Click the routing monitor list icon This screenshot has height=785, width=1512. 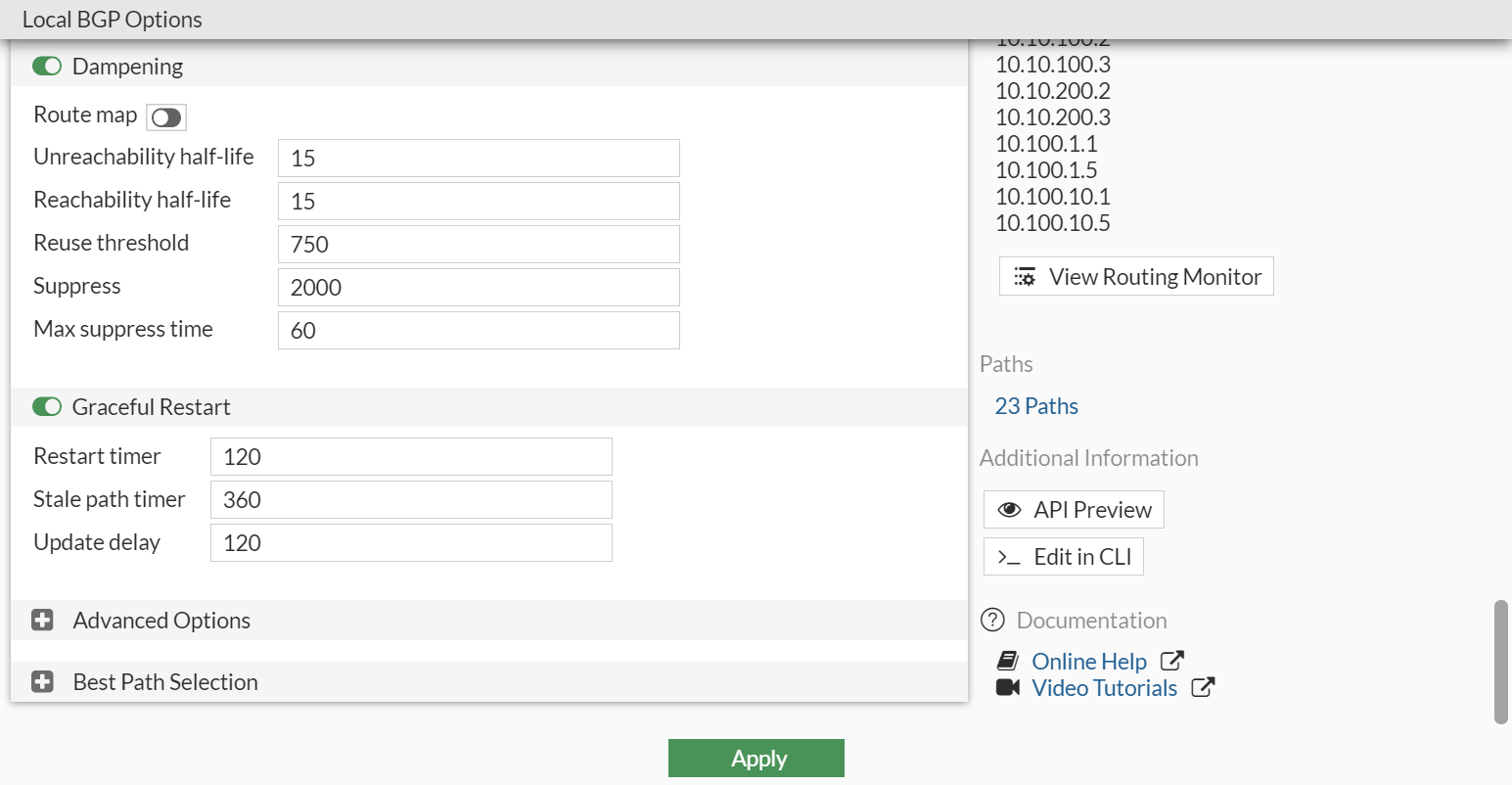(x=1025, y=277)
